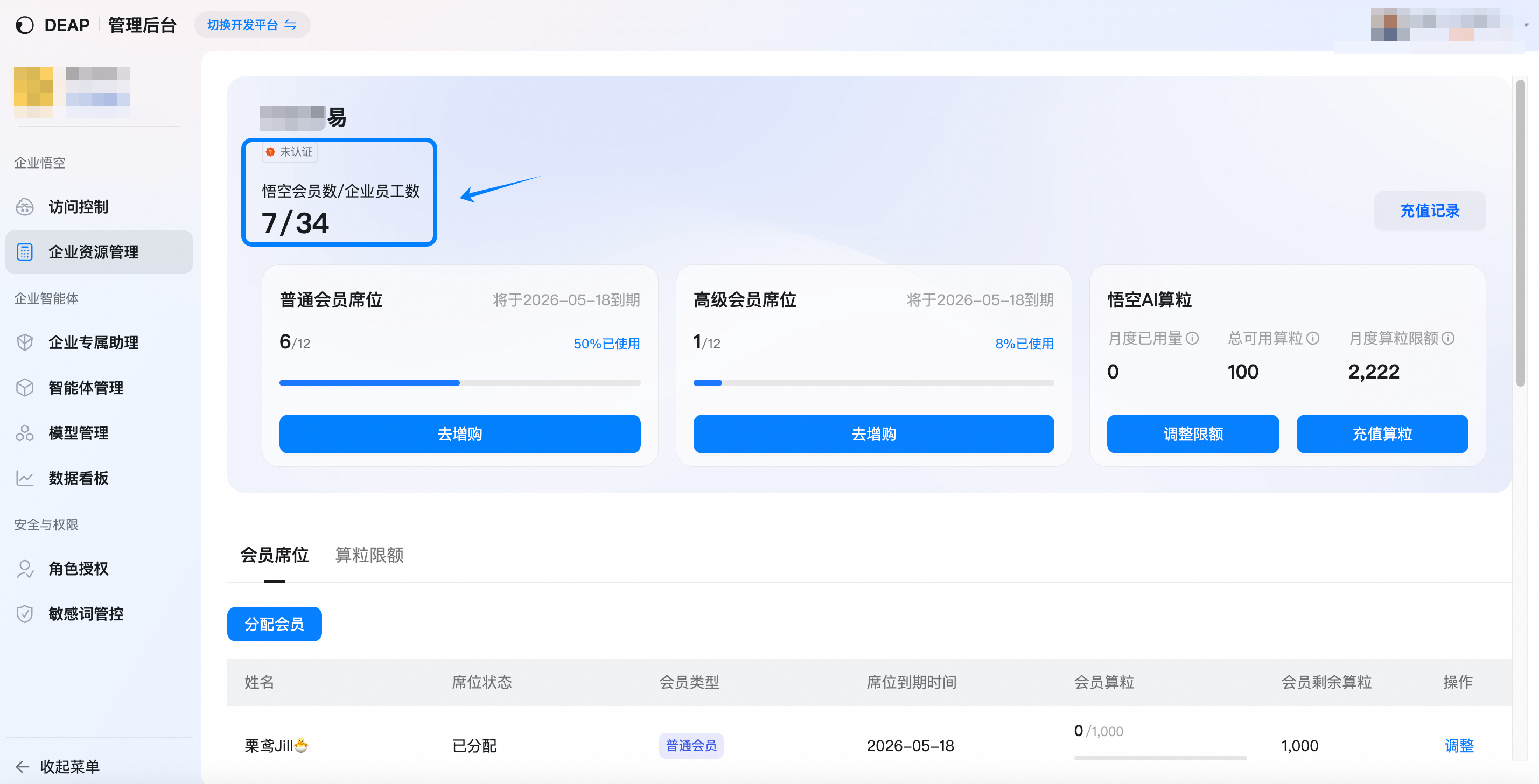Click the 高级会员席位 card title

(745, 300)
